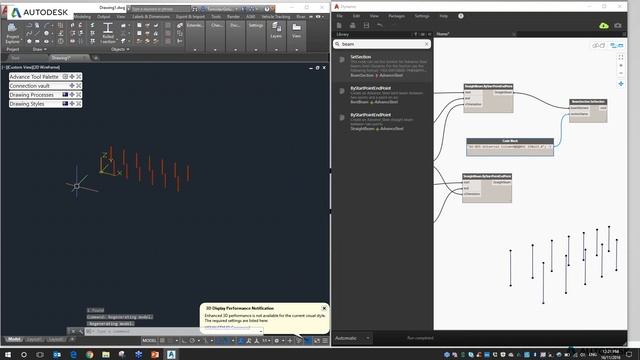Click the Zoom In button on Dynamo canvas

pos(621,65)
